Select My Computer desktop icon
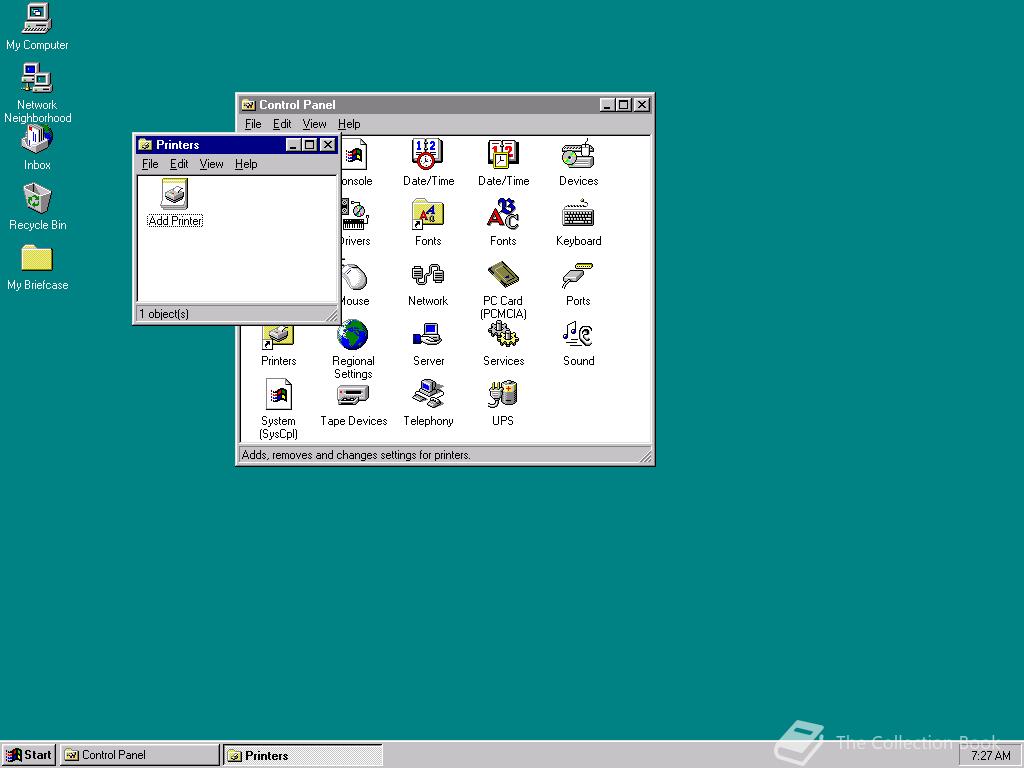The height and width of the screenshot is (768, 1024). click(x=37, y=27)
